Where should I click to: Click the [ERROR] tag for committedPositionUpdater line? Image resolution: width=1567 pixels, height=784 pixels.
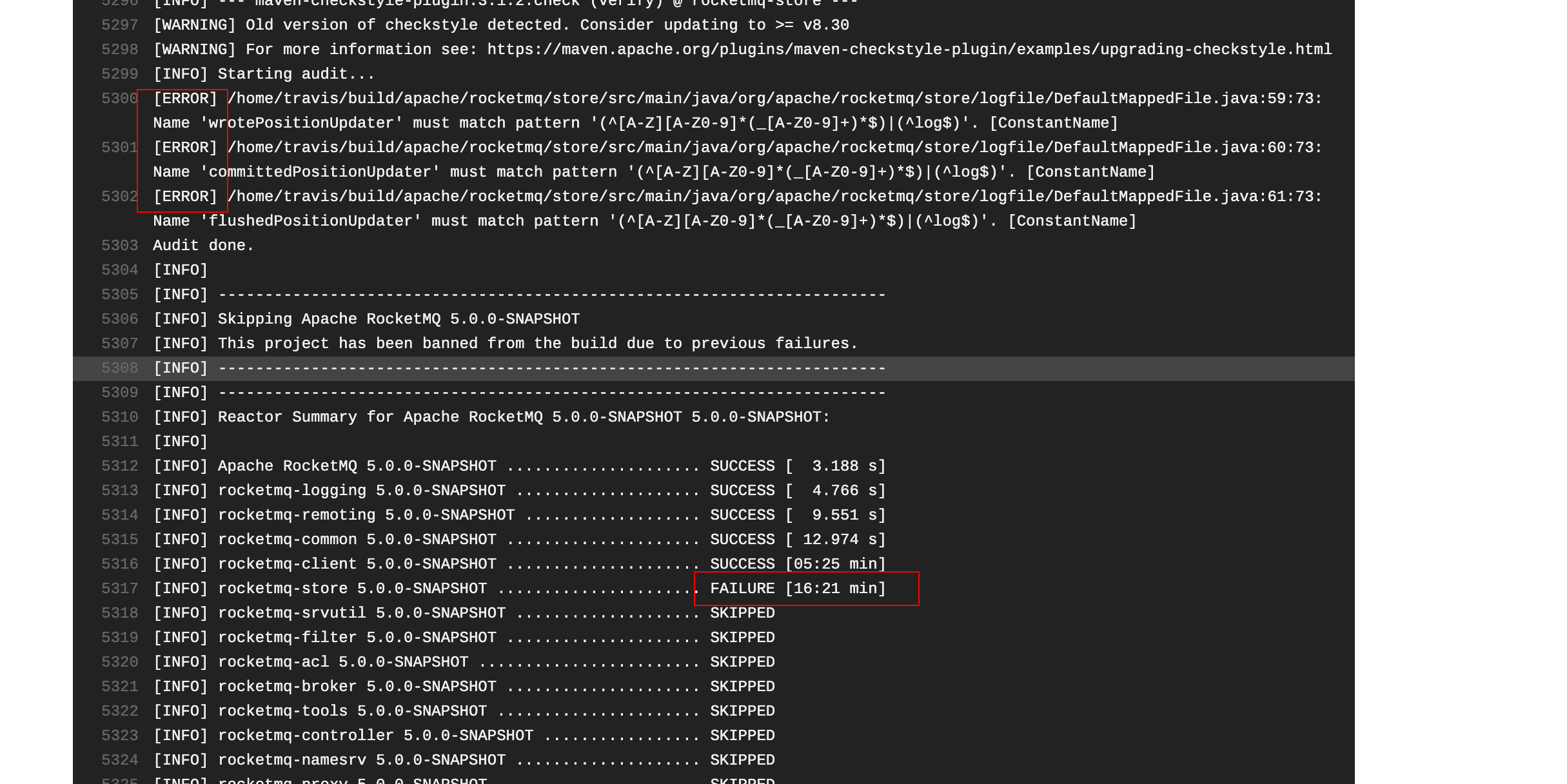pos(185,148)
